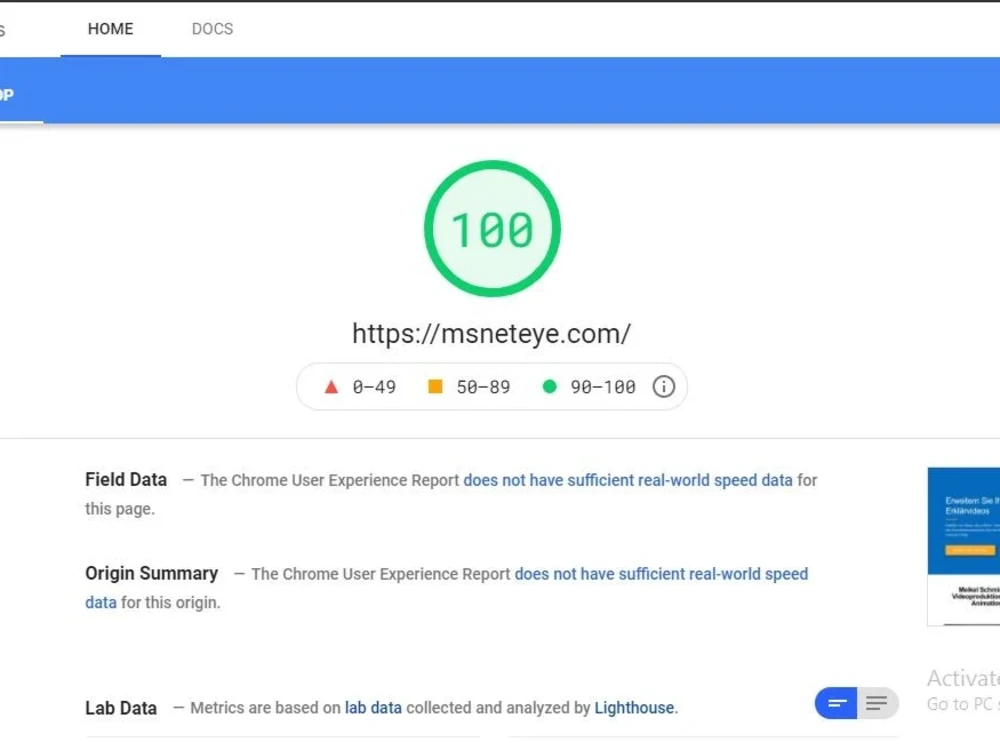Open Field Data's 'does not have sufficient real-world speed data' link
The height and width of the screenshot is (750, 1000).
coord(628,480)
